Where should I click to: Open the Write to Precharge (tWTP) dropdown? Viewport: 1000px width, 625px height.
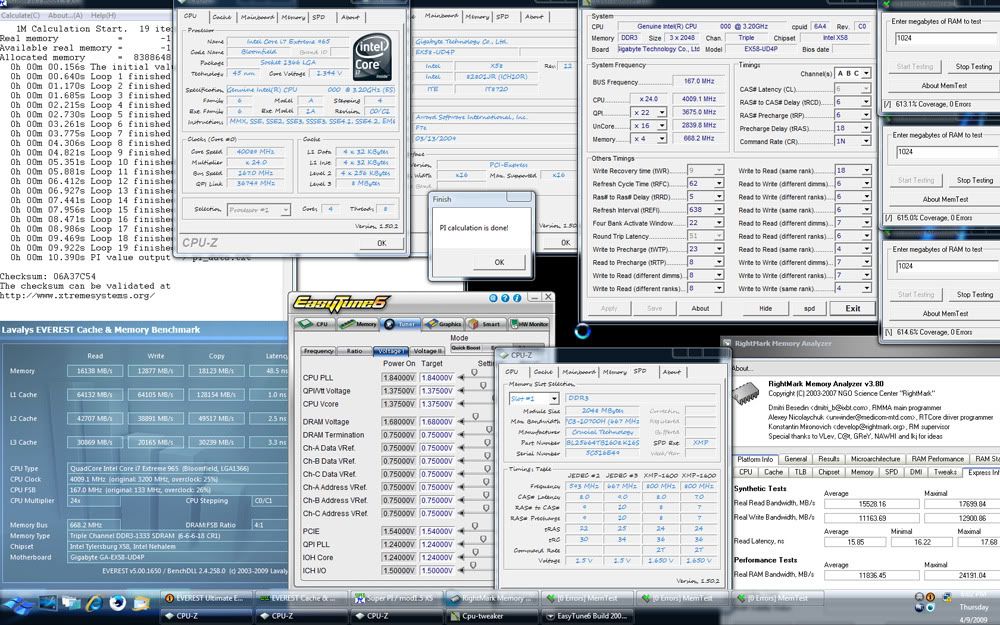tap(719, 249)
